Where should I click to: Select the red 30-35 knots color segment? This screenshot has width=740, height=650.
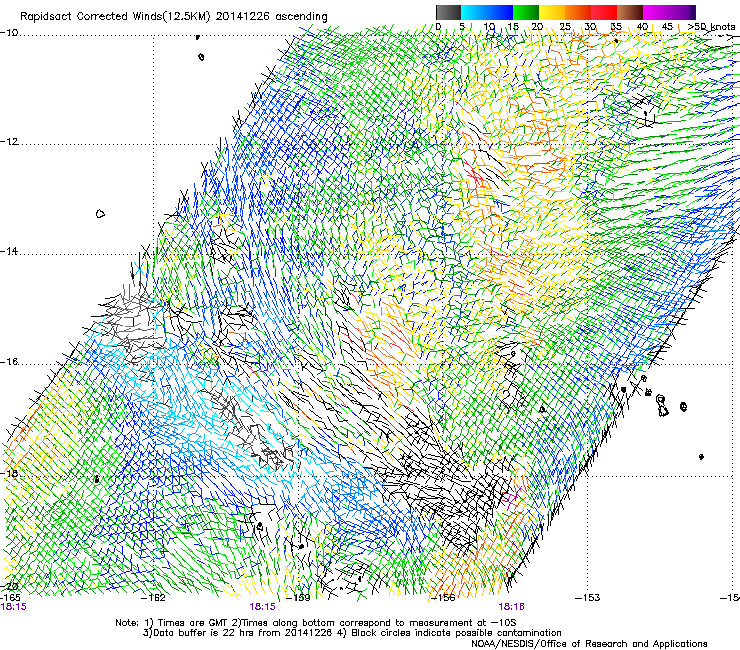pyautogui.click(x=604, y=12)
